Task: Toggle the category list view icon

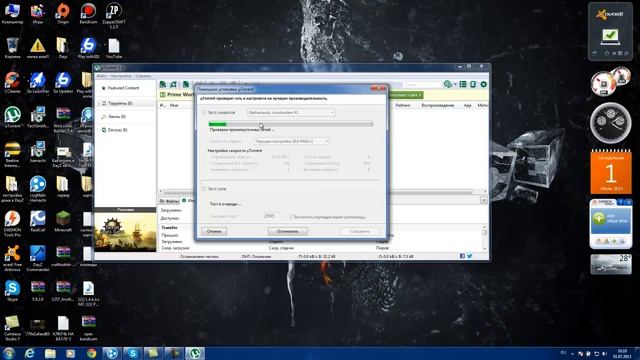Action: tap(463, 84)
